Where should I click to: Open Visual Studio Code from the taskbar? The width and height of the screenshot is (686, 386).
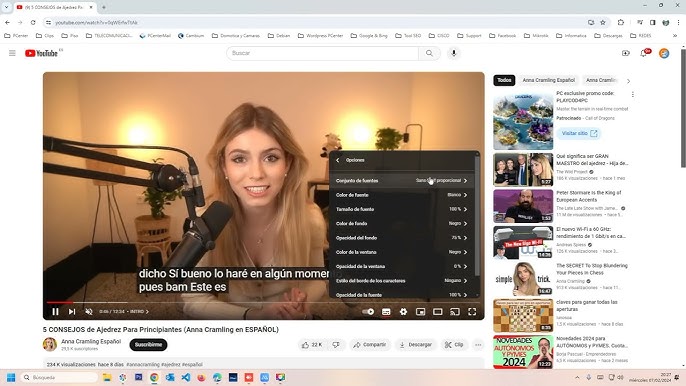(186, 377)
